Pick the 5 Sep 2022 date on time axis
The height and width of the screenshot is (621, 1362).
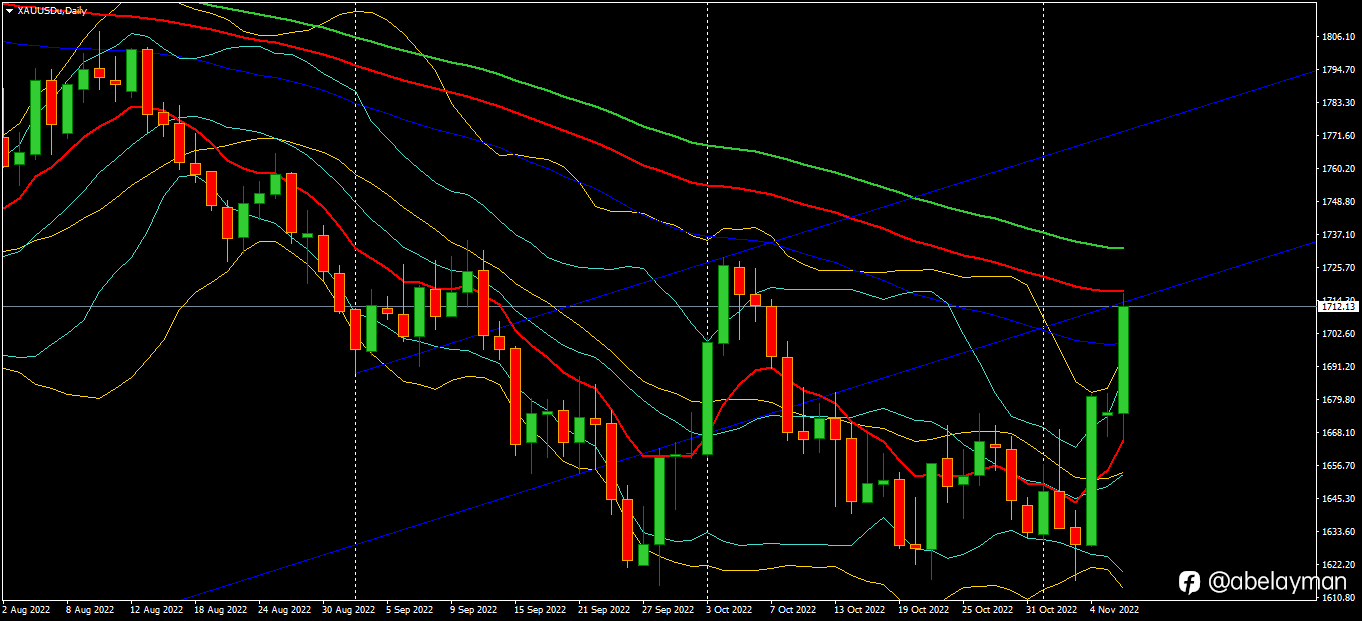click(410, 609)
